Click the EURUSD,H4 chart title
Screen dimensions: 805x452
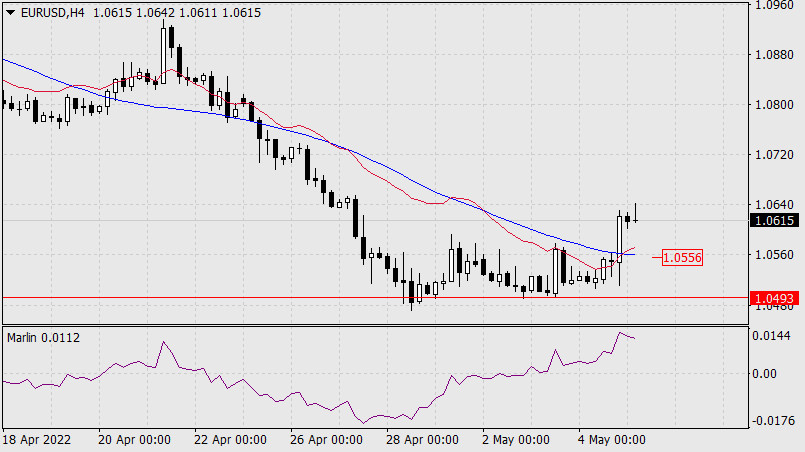point(52,13)
